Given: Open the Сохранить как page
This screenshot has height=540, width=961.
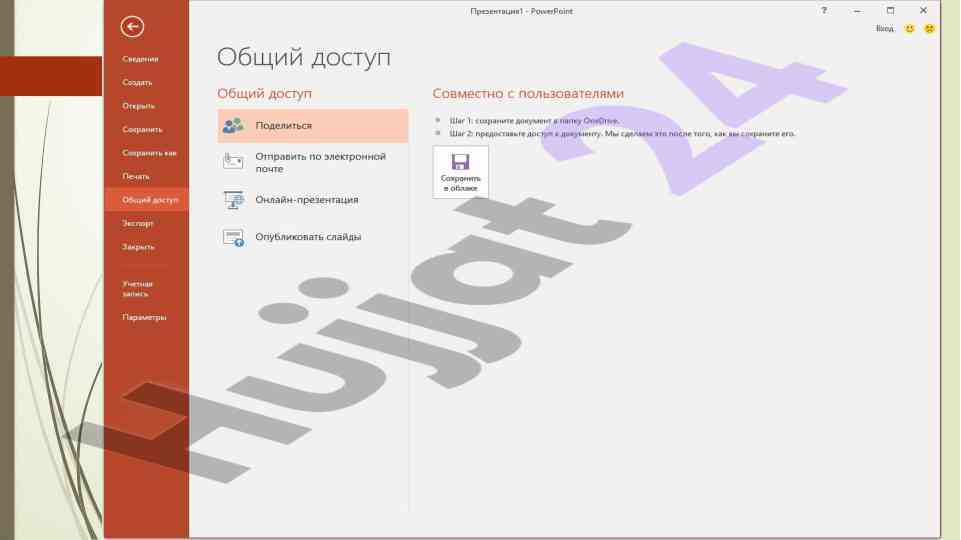Looking at the screenshot, I should (149, 153).
